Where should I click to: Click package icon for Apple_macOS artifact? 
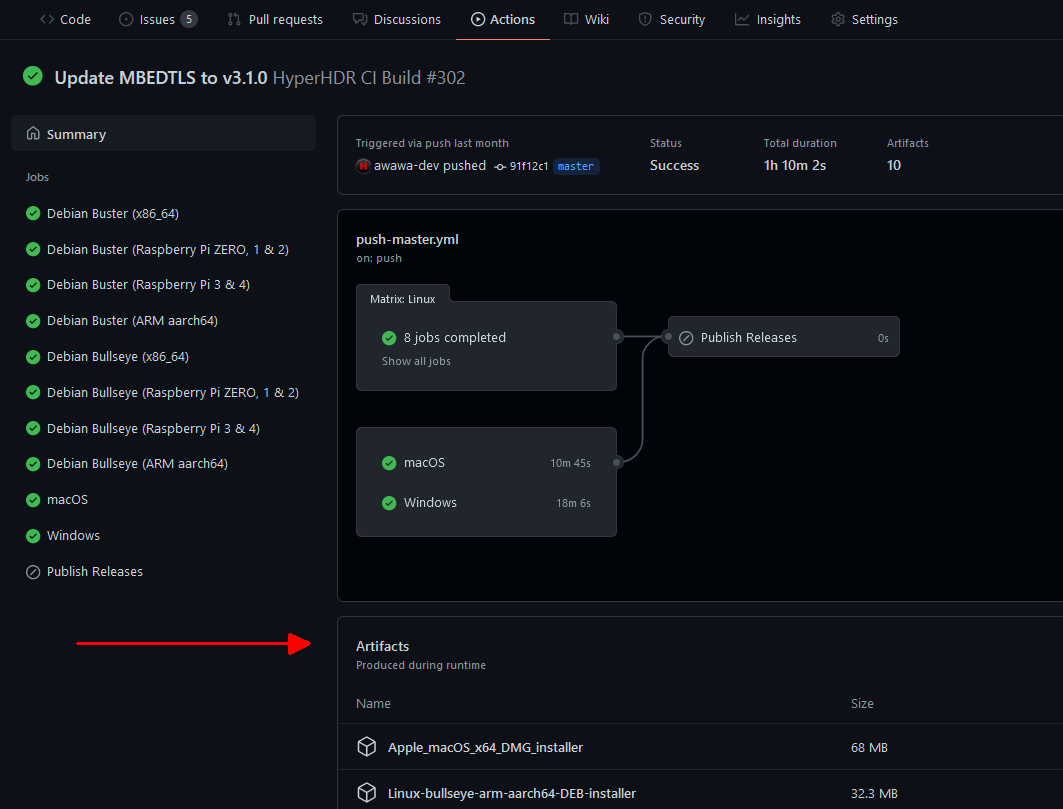(x=367, y=747)
